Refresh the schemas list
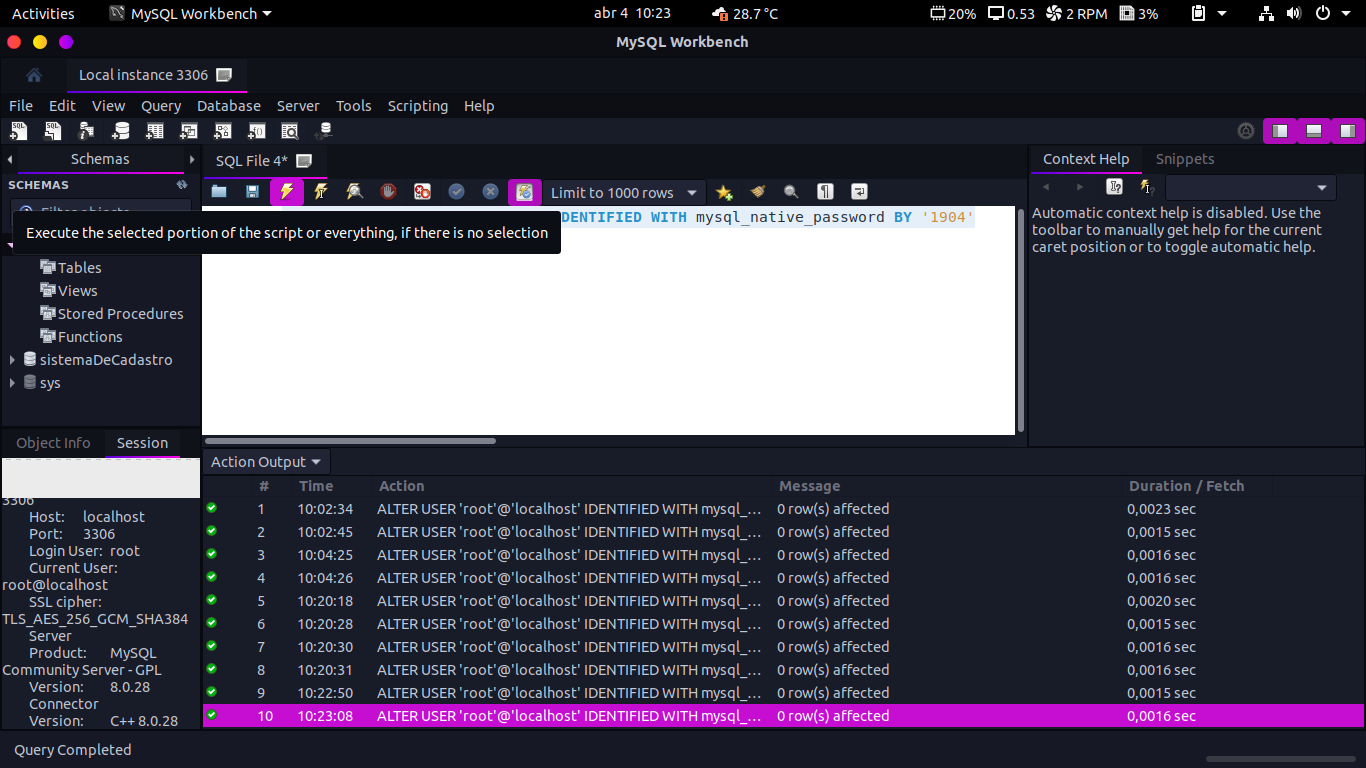 pyautogui.click(x=182, y=185)
